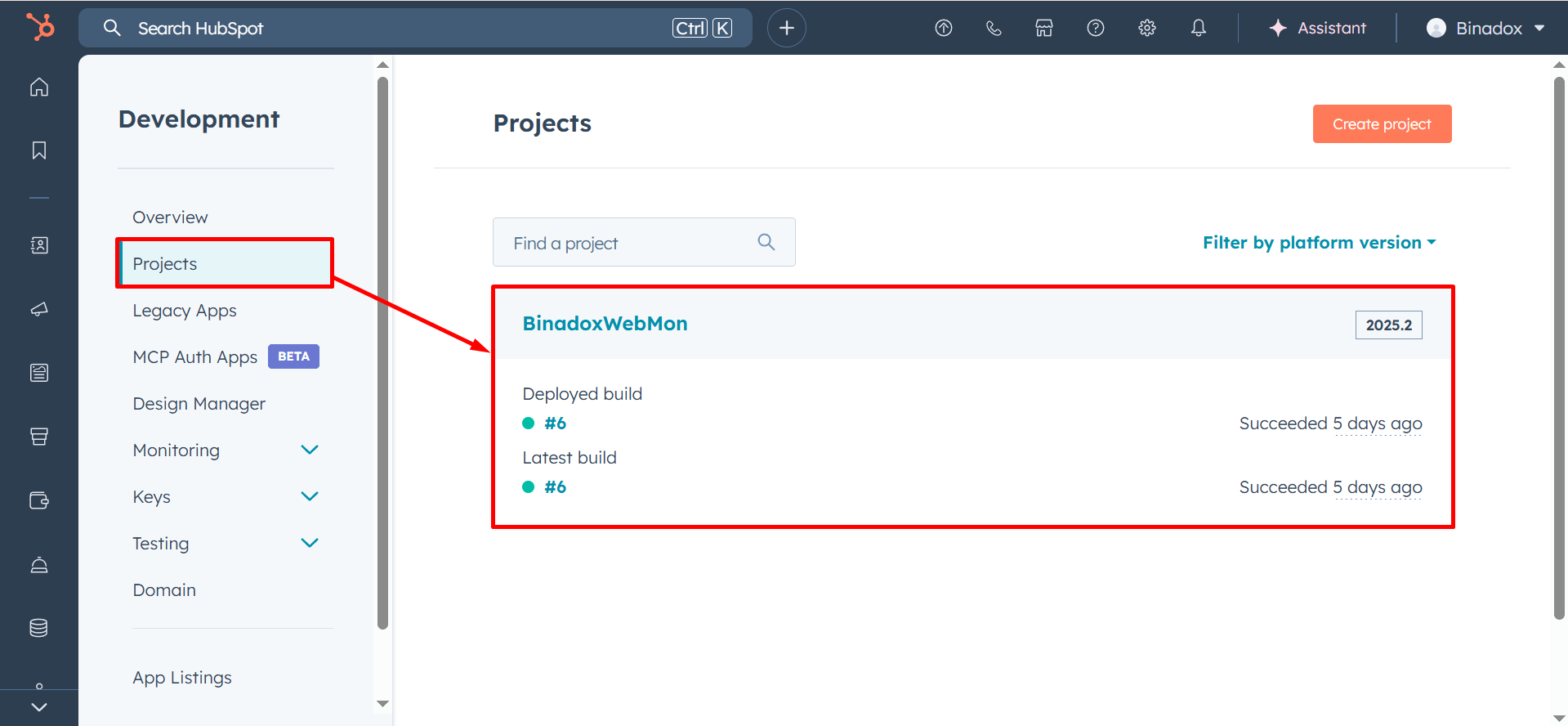
Task: Click the magnifier in global search bar
Action: pos(112,28)
